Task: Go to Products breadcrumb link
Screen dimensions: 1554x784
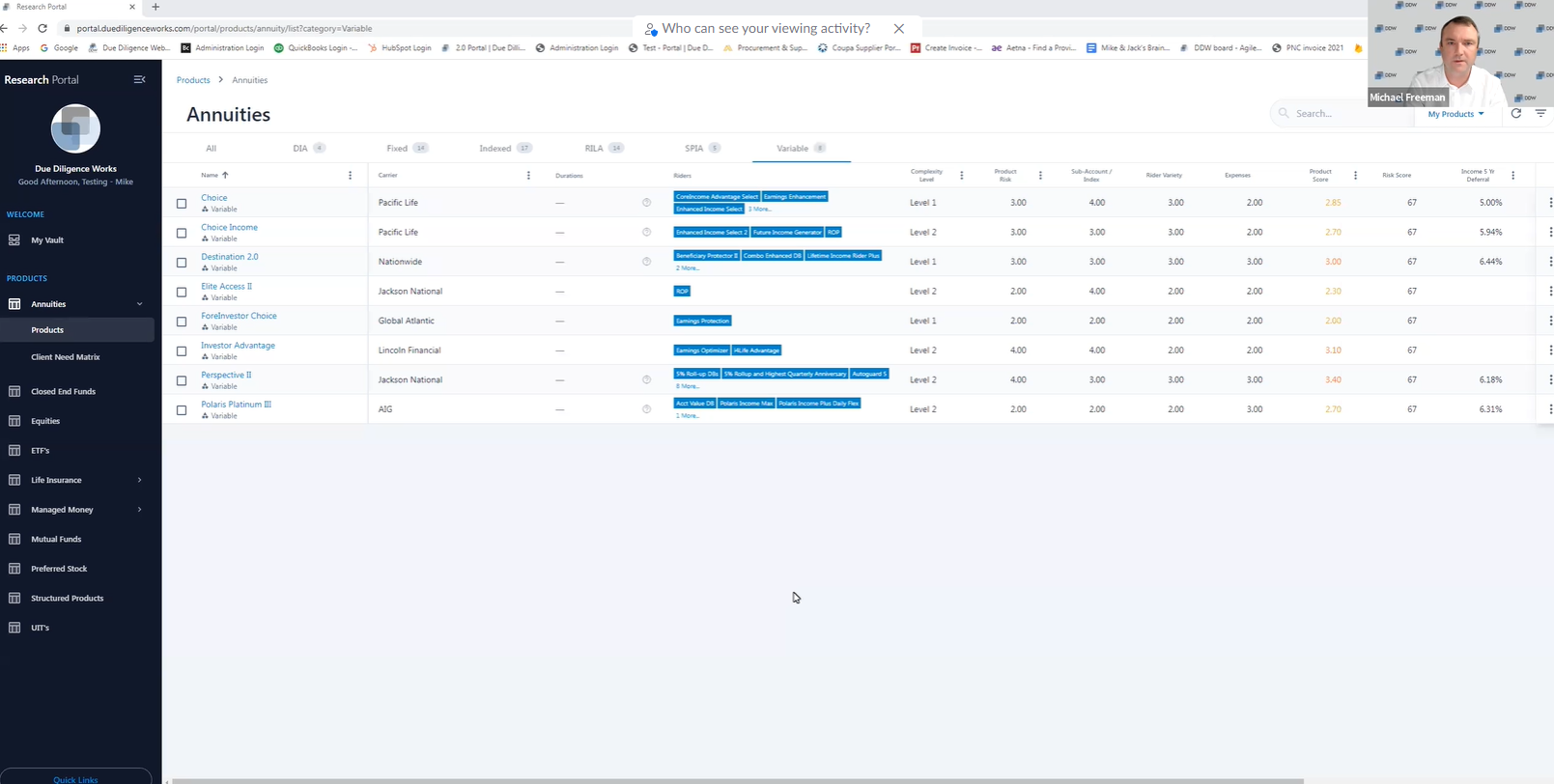Action: pyautogui.click(x=193, y=80)
